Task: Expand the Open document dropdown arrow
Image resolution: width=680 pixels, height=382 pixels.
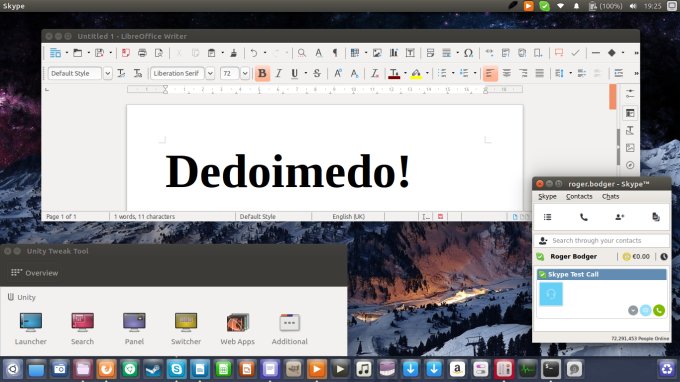Action: [88, 53]
